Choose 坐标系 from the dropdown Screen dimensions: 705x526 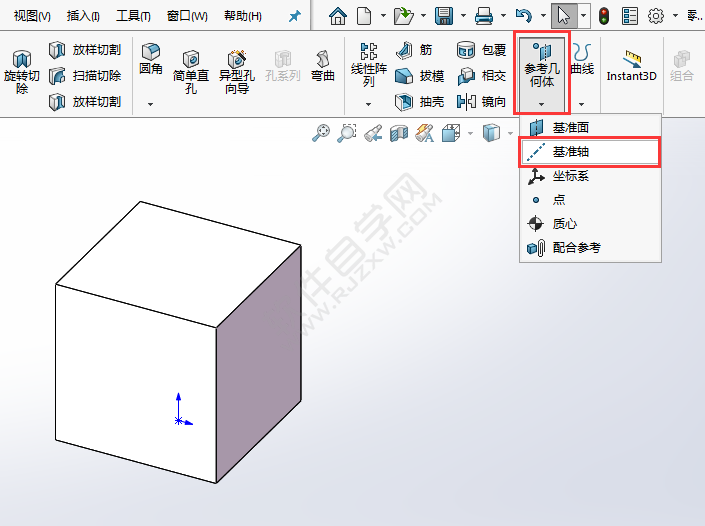pyautogui.click(x=590, y=176)
